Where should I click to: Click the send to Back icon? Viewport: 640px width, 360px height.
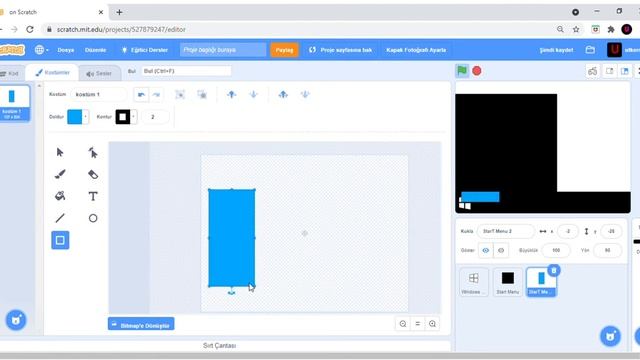(305, 95)
